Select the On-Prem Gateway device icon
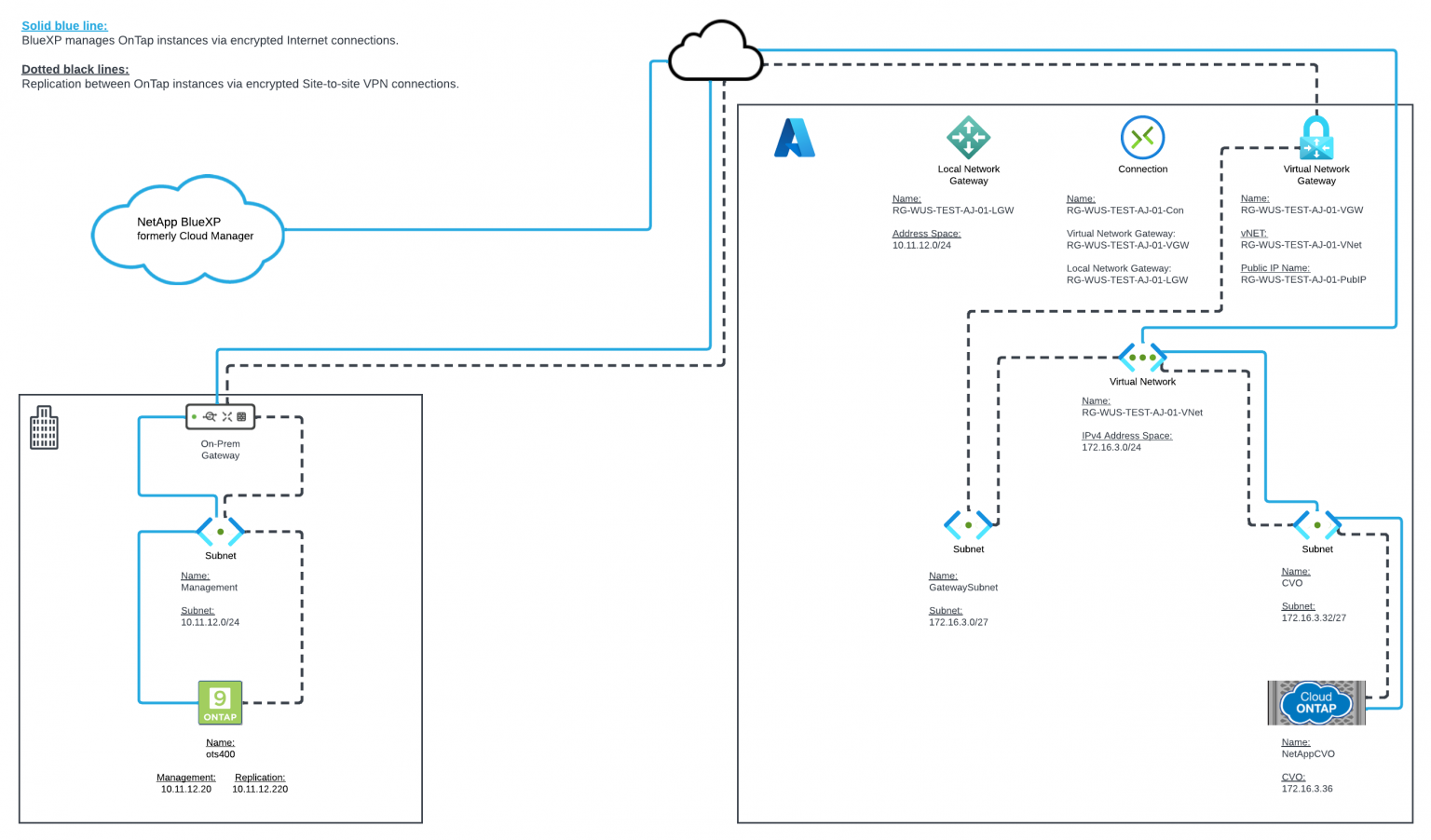1431x840 pixels. coord(220,416)
